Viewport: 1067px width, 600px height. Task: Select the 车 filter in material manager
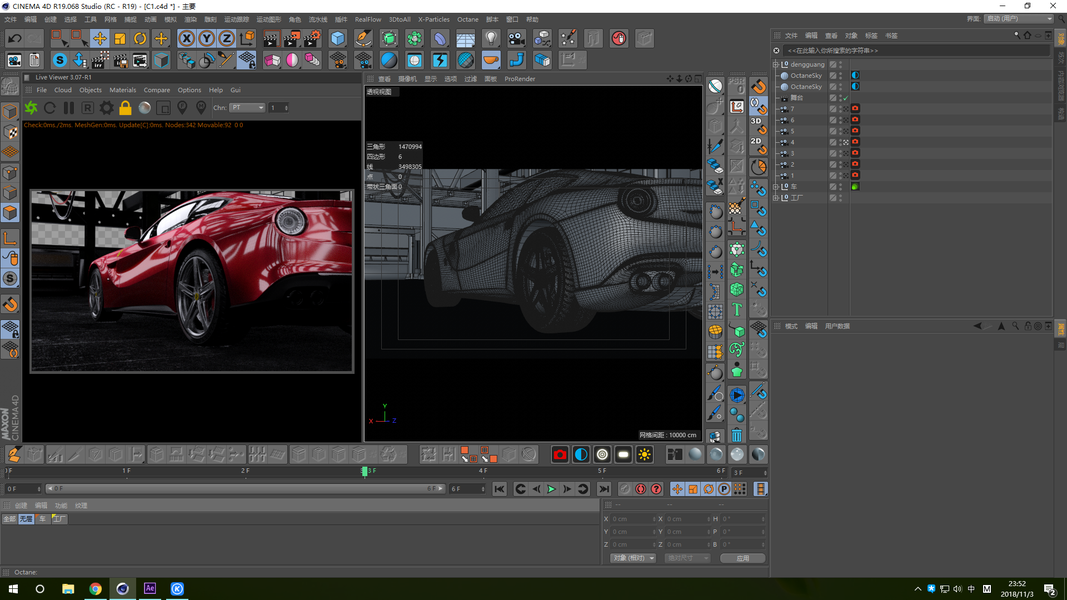tap(42, 519)
